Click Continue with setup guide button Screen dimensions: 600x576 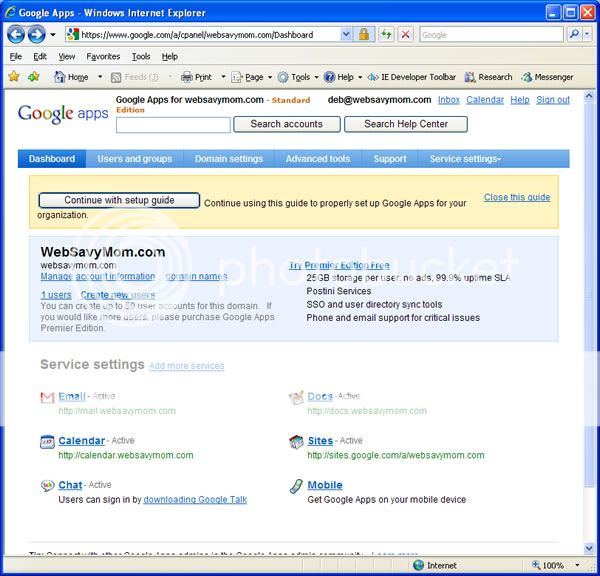(119, 200)
